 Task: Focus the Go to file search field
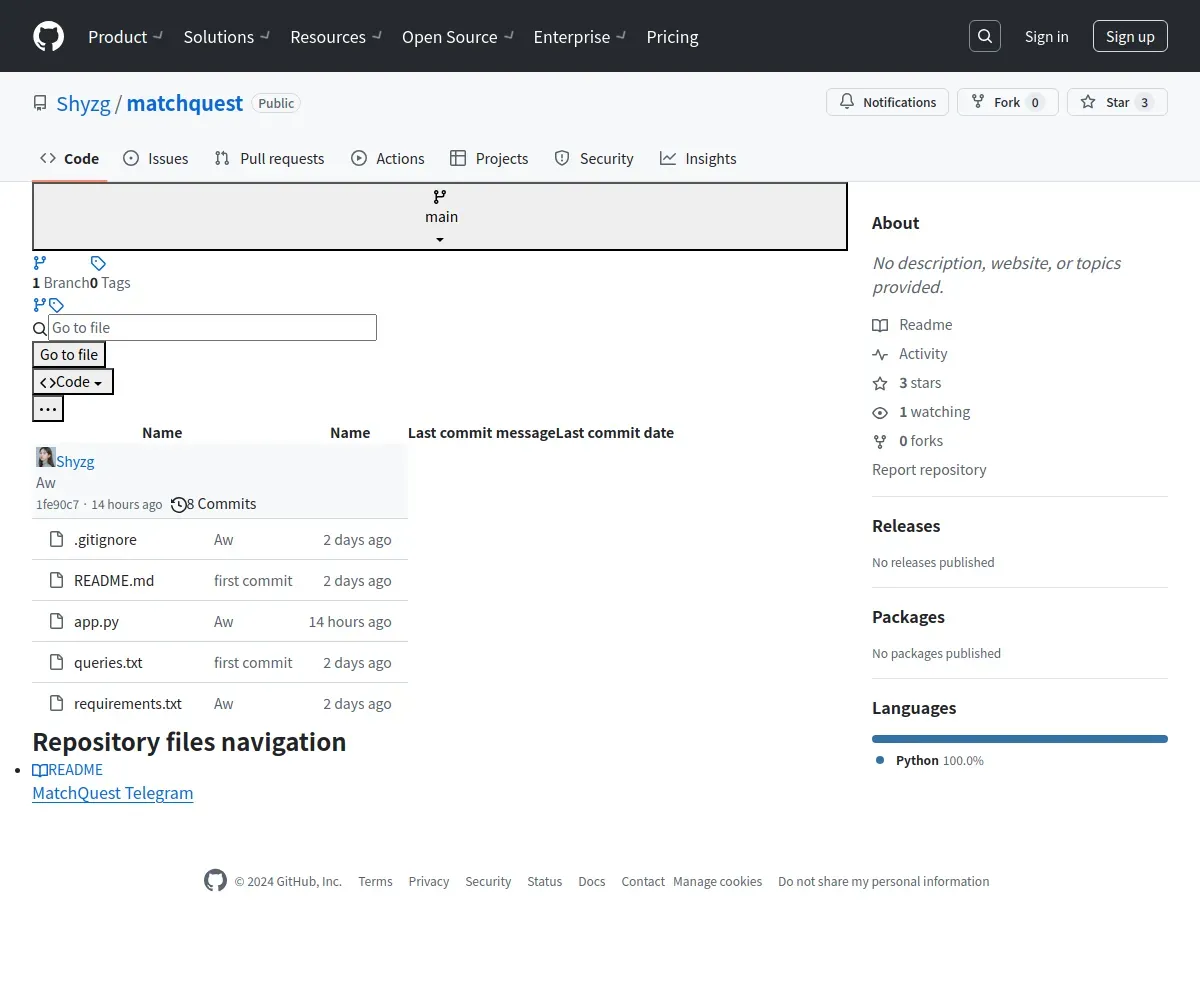(212, 327)
